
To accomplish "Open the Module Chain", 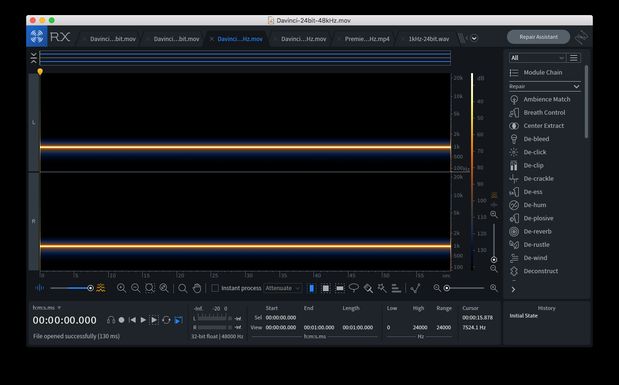I will [536, 73].
